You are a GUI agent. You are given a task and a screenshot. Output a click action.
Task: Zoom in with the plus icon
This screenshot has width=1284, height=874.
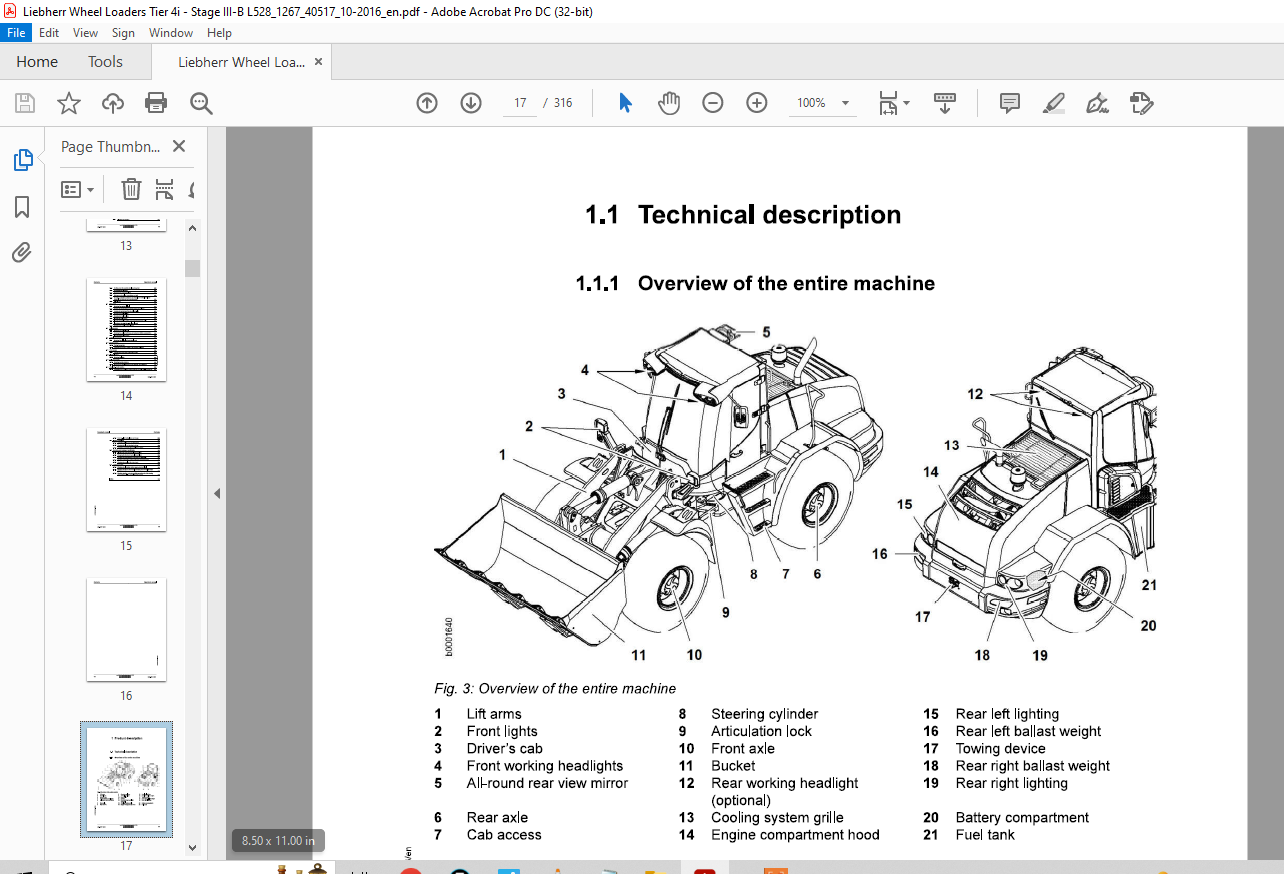pos(757,103)
